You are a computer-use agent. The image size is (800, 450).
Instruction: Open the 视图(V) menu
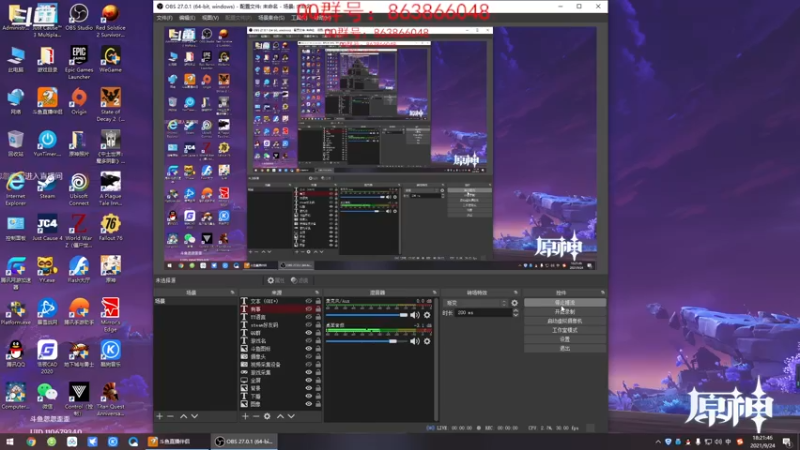tap(210, 18)
